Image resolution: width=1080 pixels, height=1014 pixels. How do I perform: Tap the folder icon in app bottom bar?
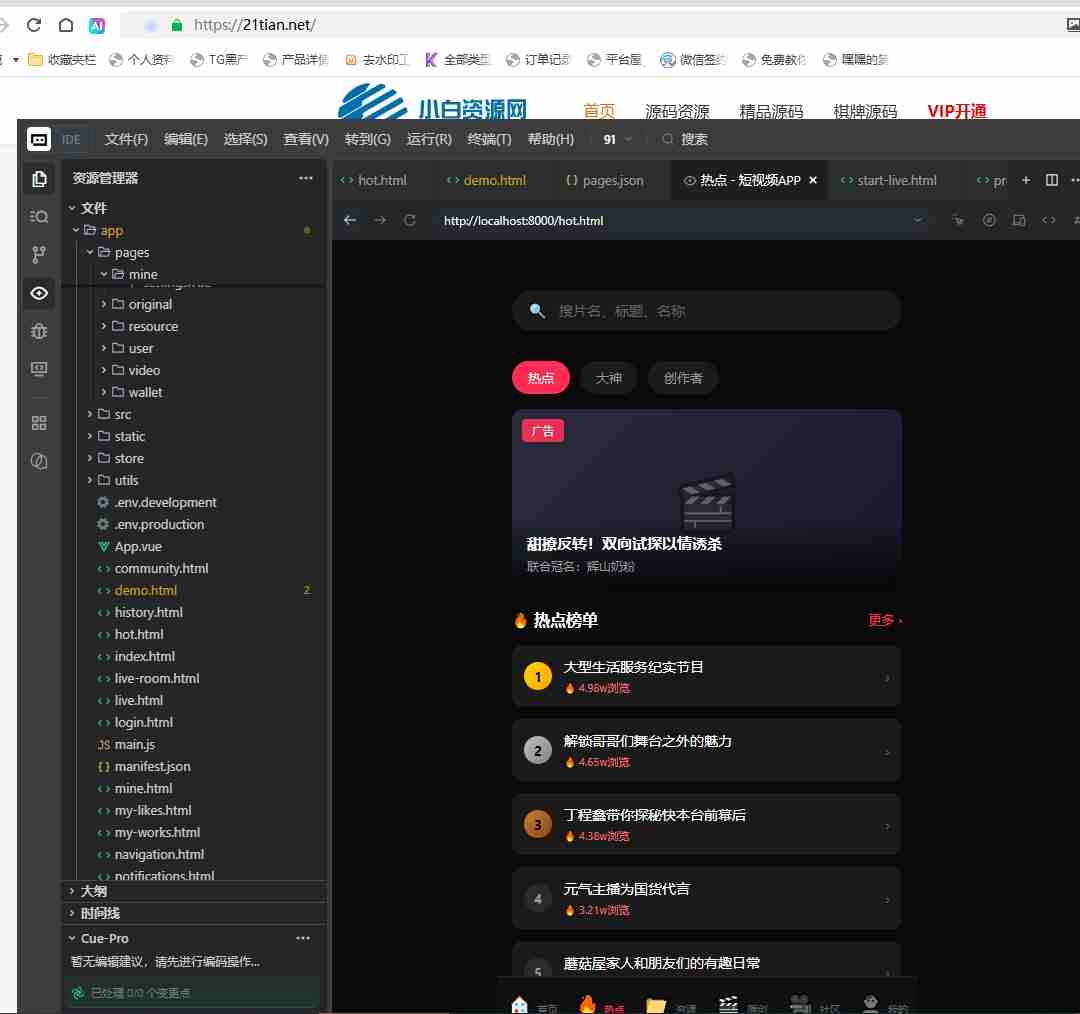pos(656,1006)
